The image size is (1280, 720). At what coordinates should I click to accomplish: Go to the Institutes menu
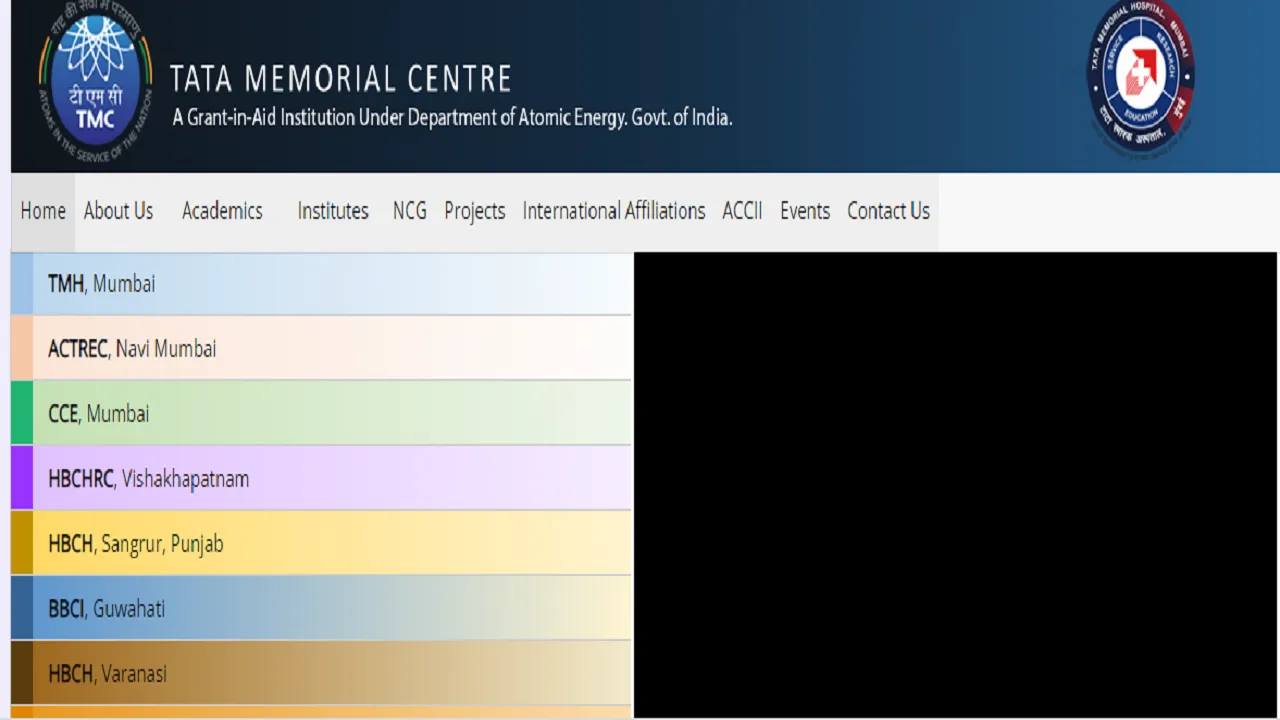[333, 211]
